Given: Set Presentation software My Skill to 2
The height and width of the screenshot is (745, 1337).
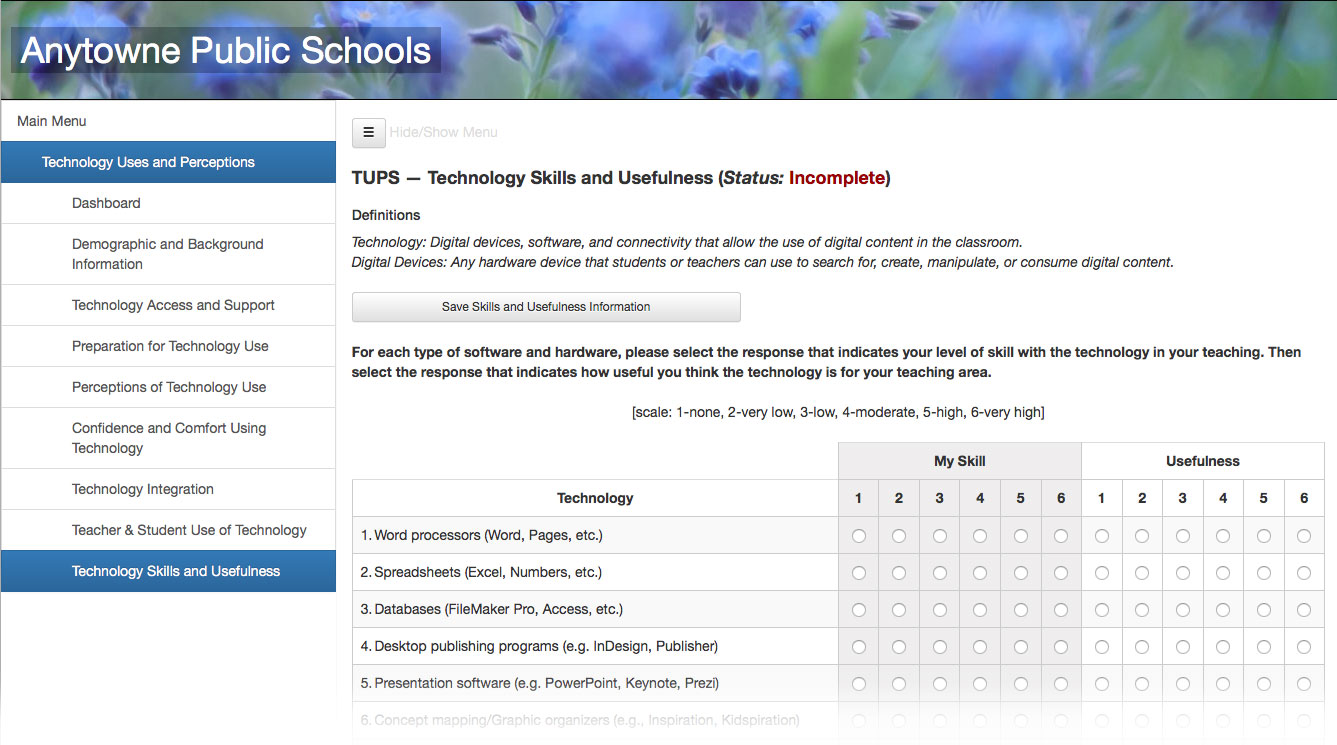Looking at the screenshot, I should point(899,684).
